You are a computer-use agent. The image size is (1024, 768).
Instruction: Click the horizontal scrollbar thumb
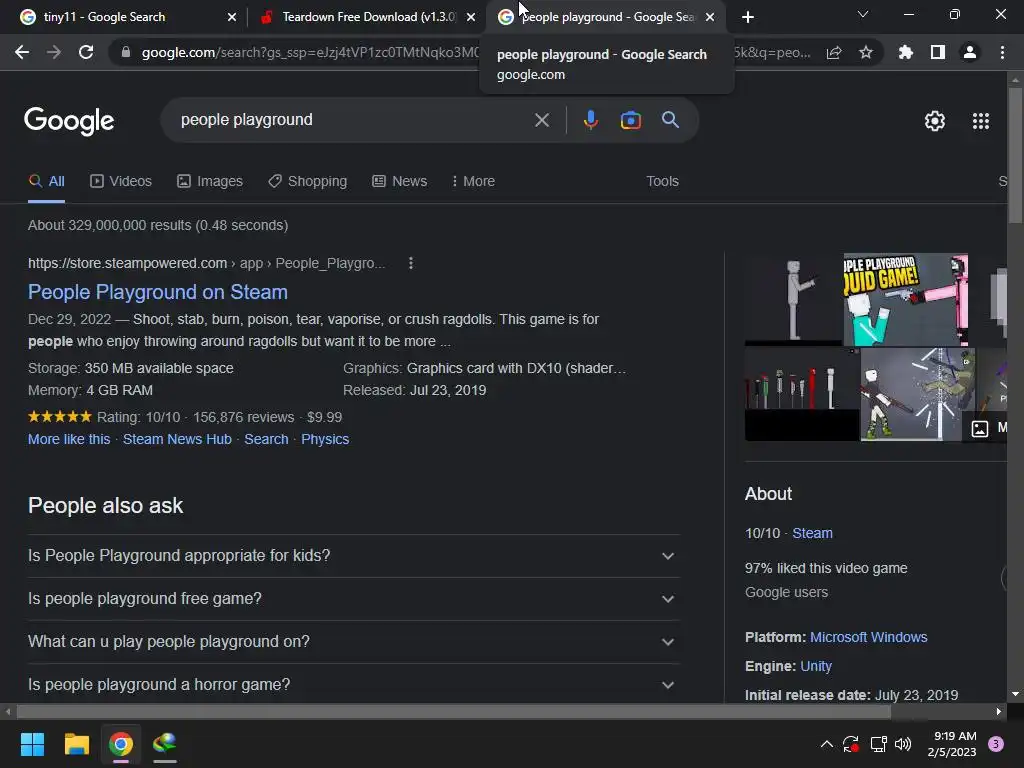pyautogui.click(x=453, y=711)
